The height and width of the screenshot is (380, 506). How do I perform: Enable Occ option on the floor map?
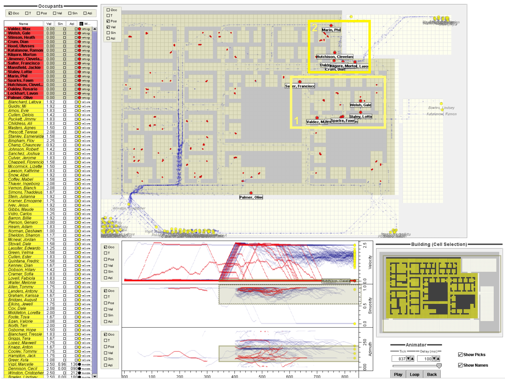pos(108,10)
